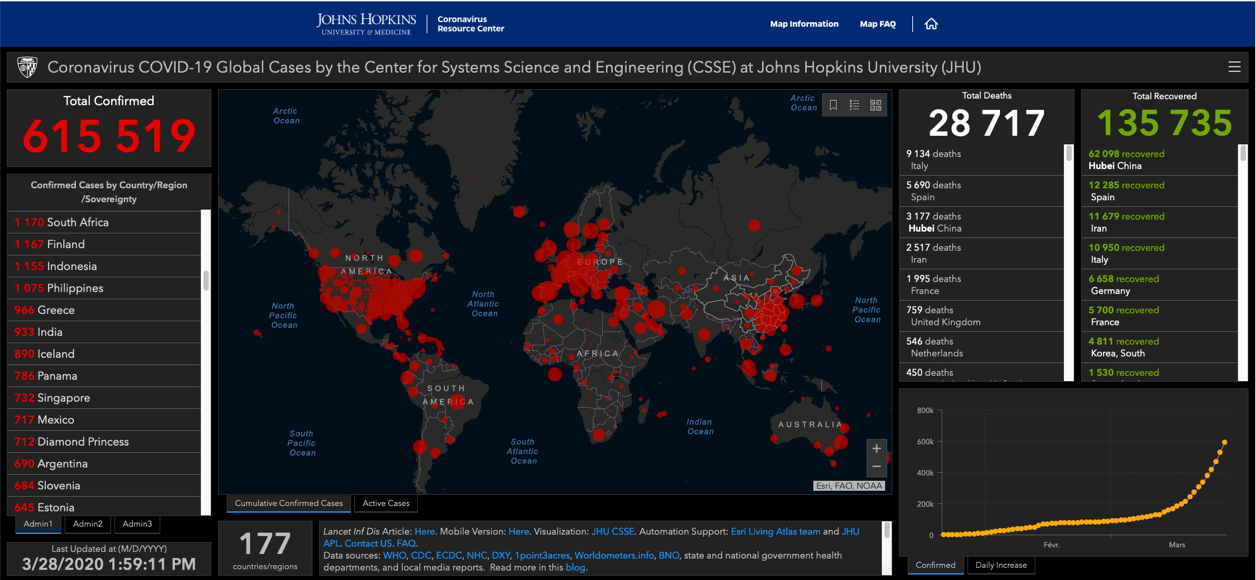Open Map FAQ menu item
Screen dimensions: 1256x580
click(877, 24)
